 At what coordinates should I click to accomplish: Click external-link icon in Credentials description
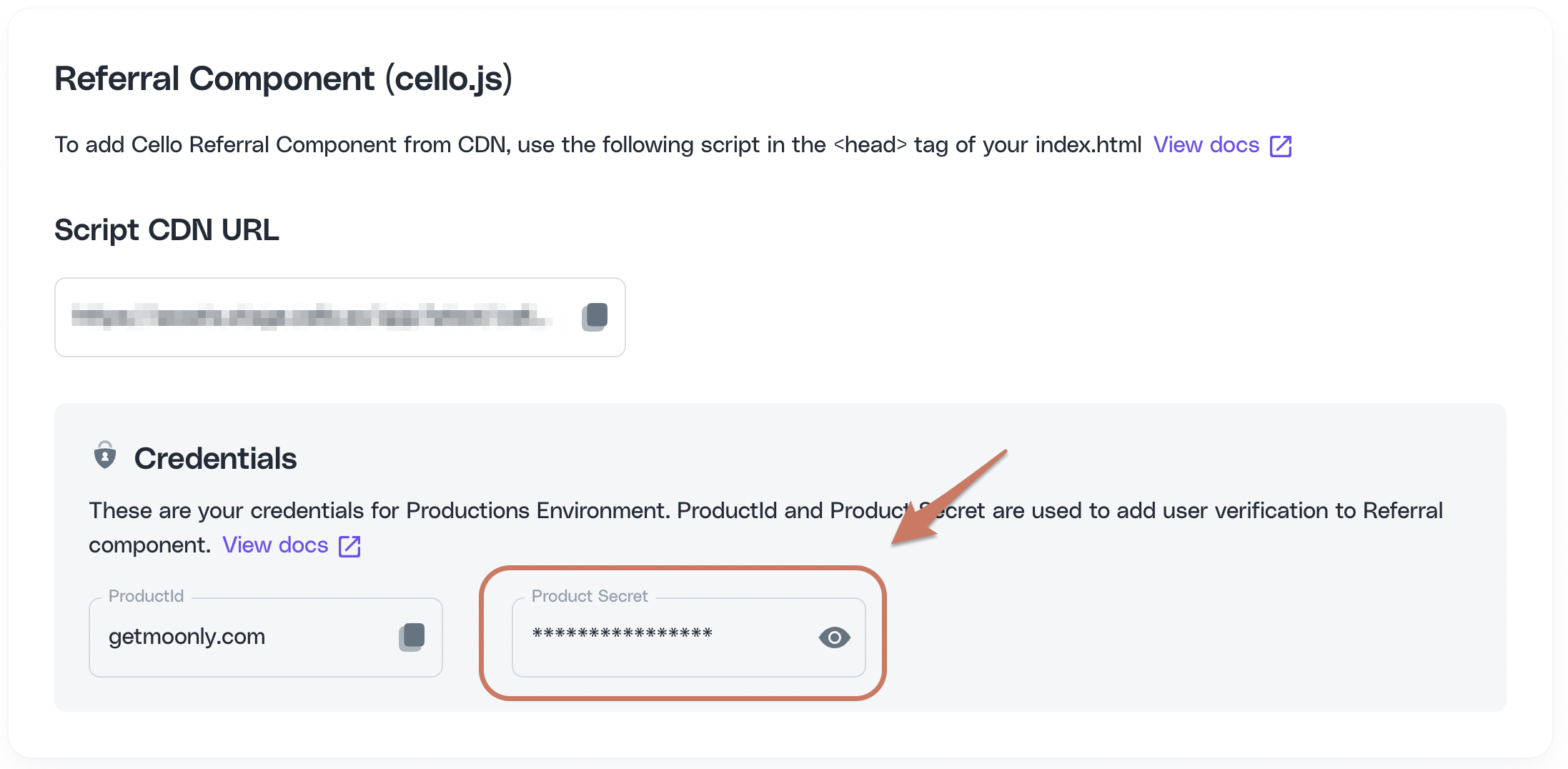tap(349, 546)
